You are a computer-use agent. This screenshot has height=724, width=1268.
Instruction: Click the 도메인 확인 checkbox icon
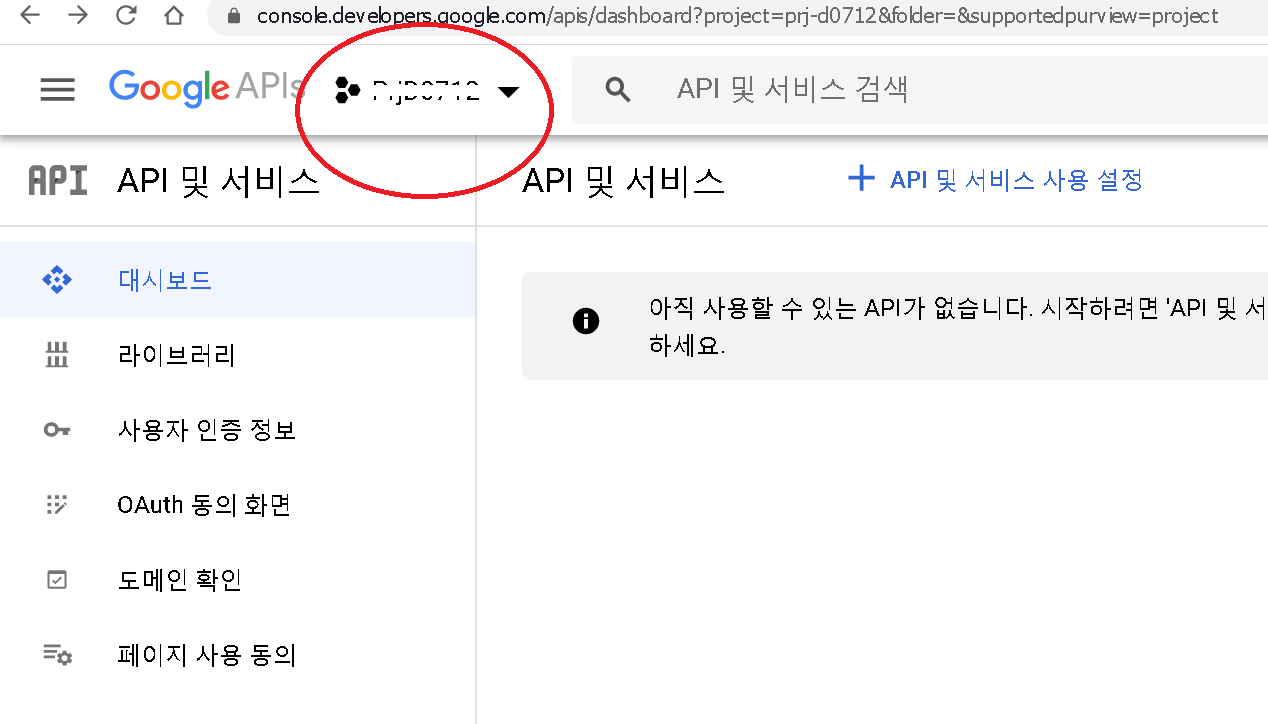tap(57, 580)
